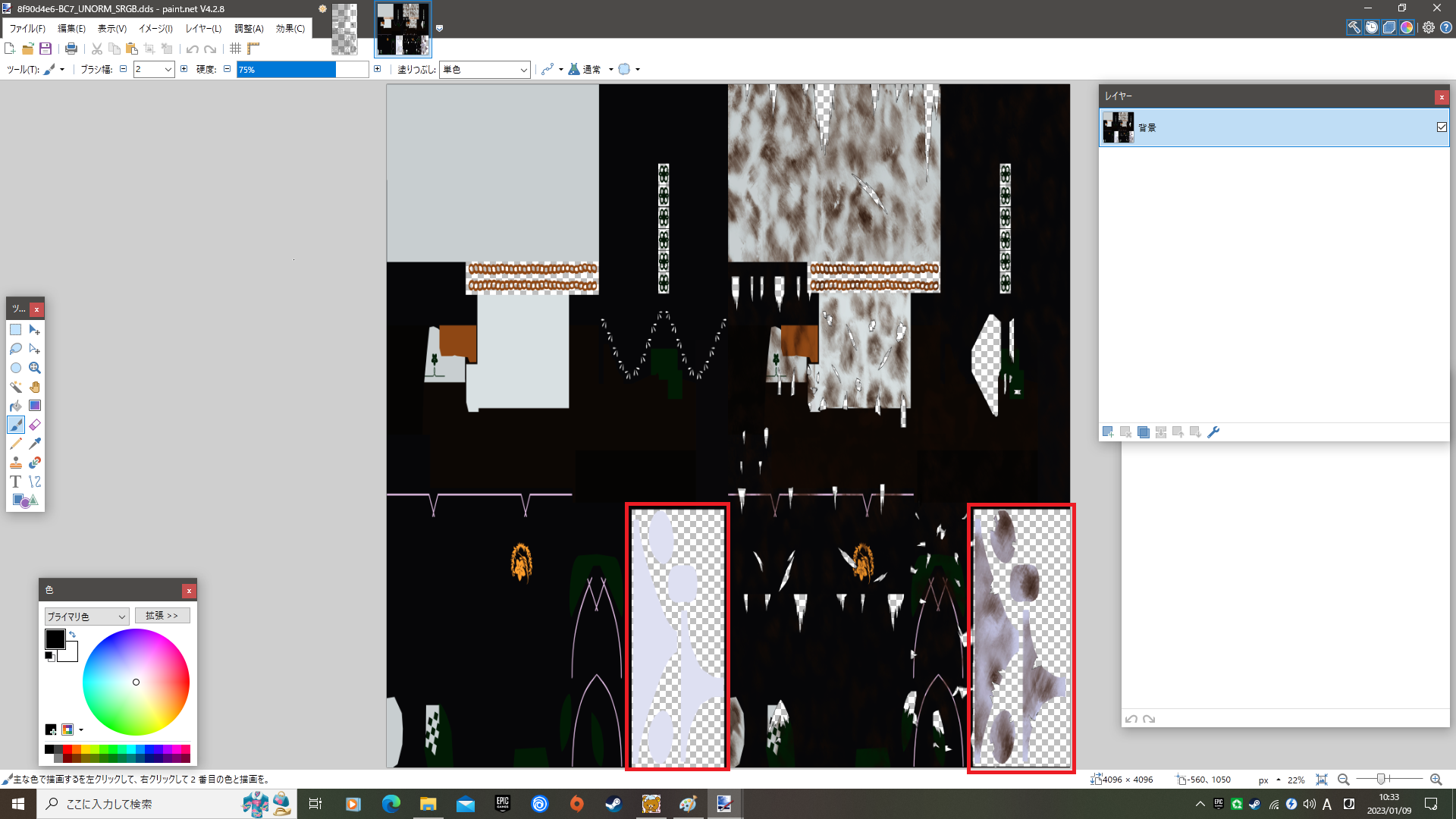Toggle the Tools window button in top right
This screenshot has width=1456, height=819.
point(1354,27)
